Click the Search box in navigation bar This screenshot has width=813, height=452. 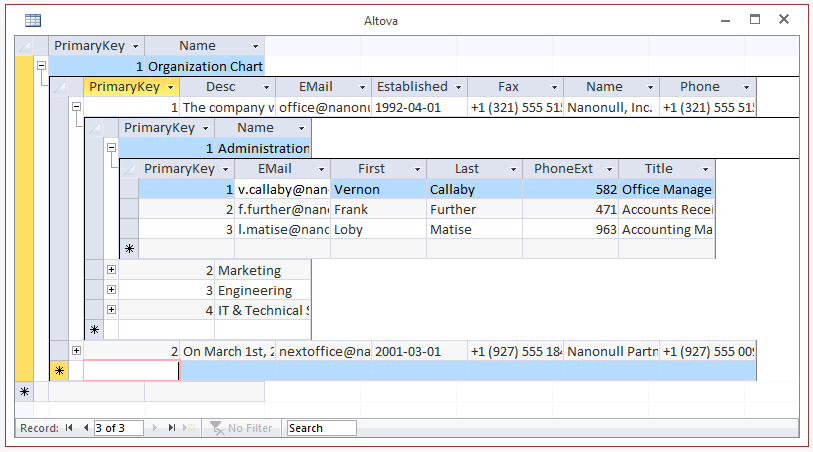(x=321, y=428)
